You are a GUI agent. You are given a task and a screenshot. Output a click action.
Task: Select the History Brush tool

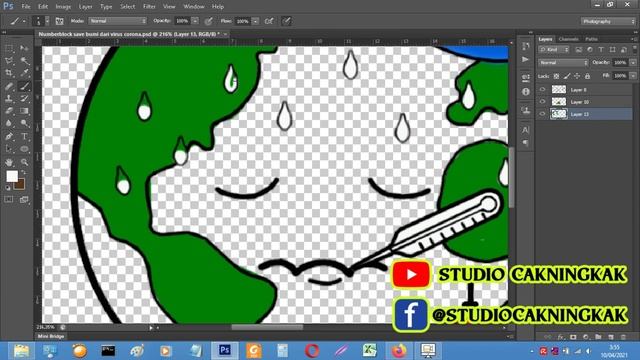coord(24,98)
